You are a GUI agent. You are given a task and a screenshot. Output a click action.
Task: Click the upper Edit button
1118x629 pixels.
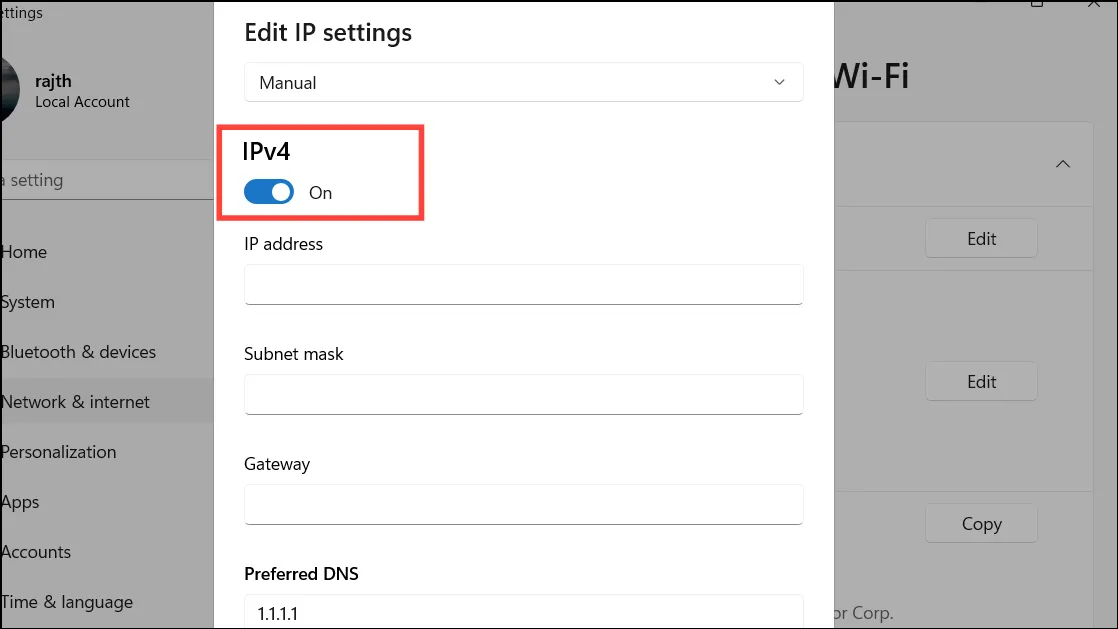click(981, 239)
